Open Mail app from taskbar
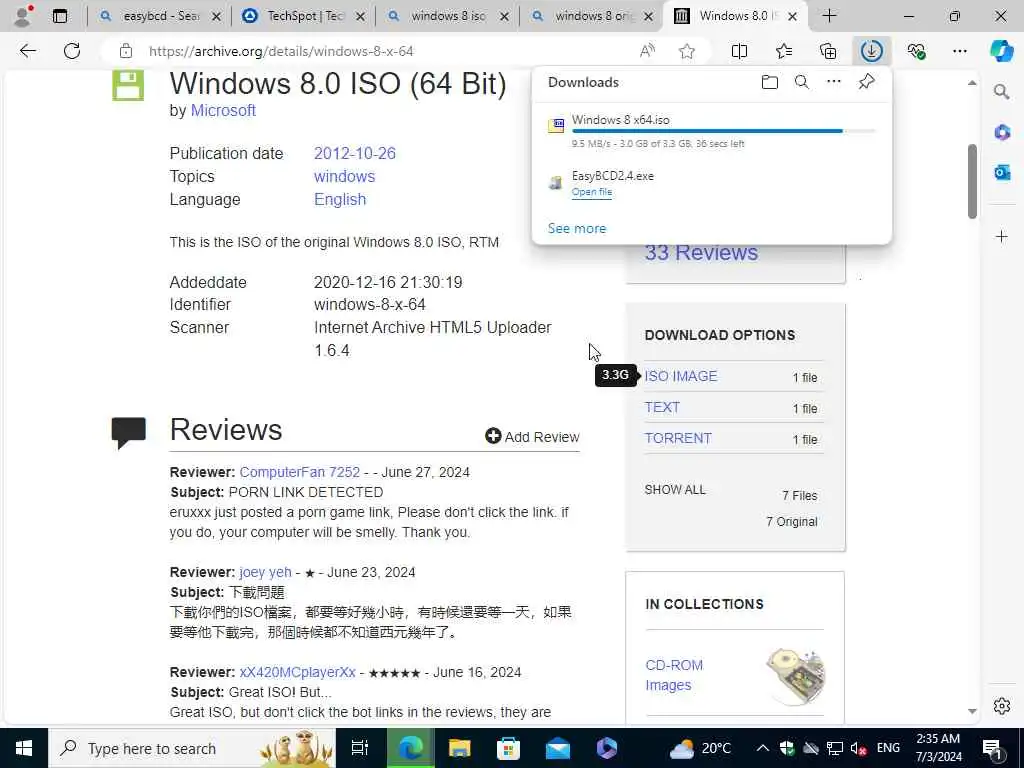The width and height of the screenshot is (1024, 768). (x=558, y=748)
